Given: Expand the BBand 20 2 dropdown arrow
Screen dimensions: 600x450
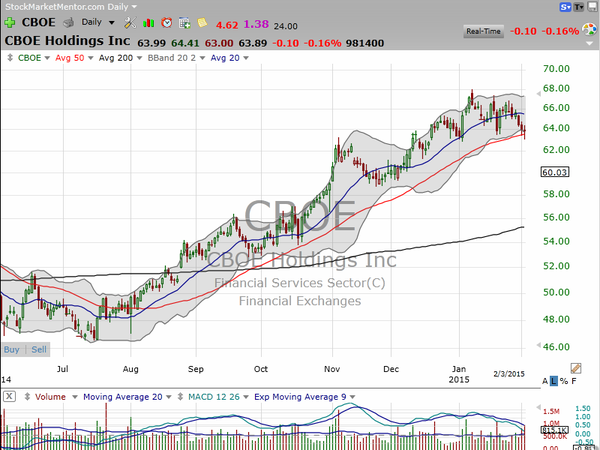Looking at the screenshot, I should click(202, 58).
